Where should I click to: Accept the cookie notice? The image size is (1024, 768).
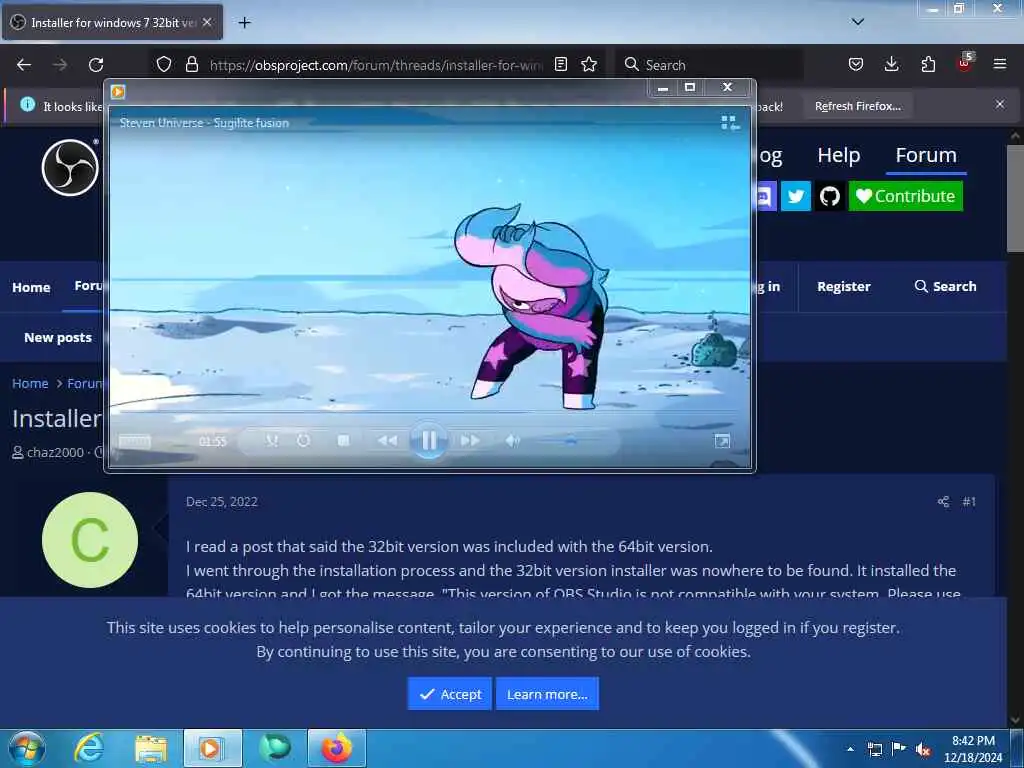pos(449,694)
